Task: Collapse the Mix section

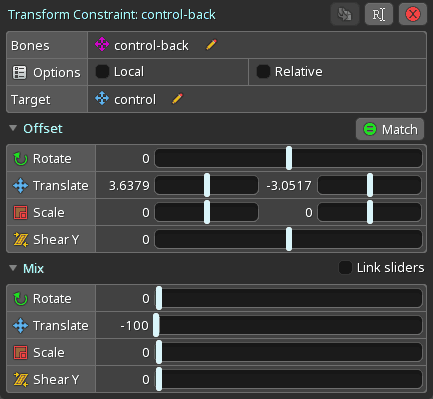Action: (13, 268)
